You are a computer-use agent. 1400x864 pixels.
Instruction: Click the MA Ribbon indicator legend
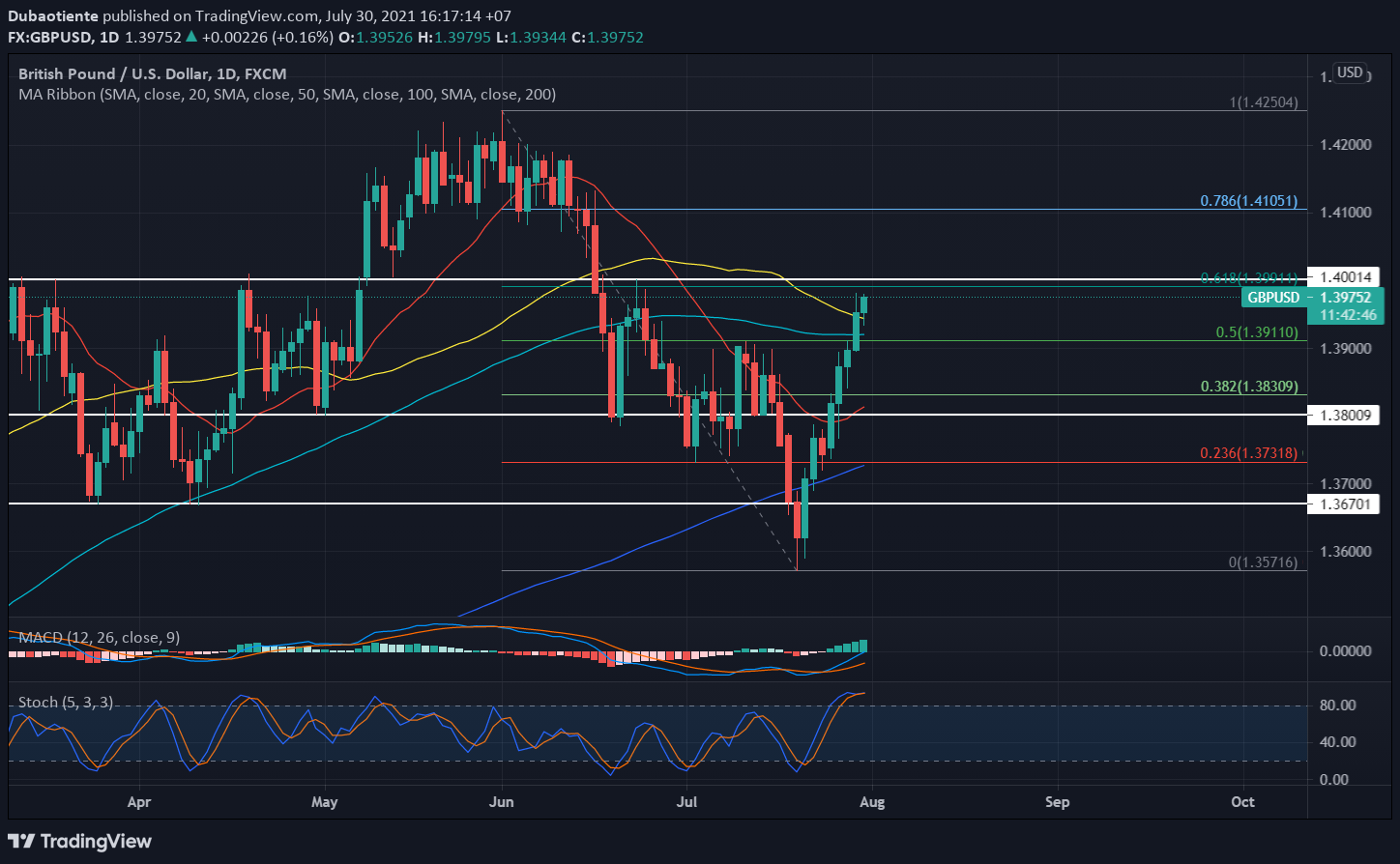point(287,94)
